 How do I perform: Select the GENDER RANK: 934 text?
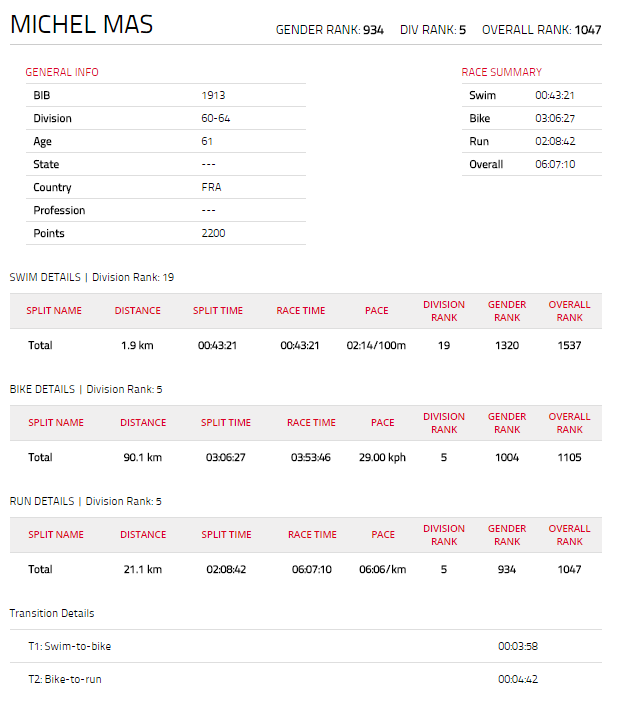tap(330, 30)
